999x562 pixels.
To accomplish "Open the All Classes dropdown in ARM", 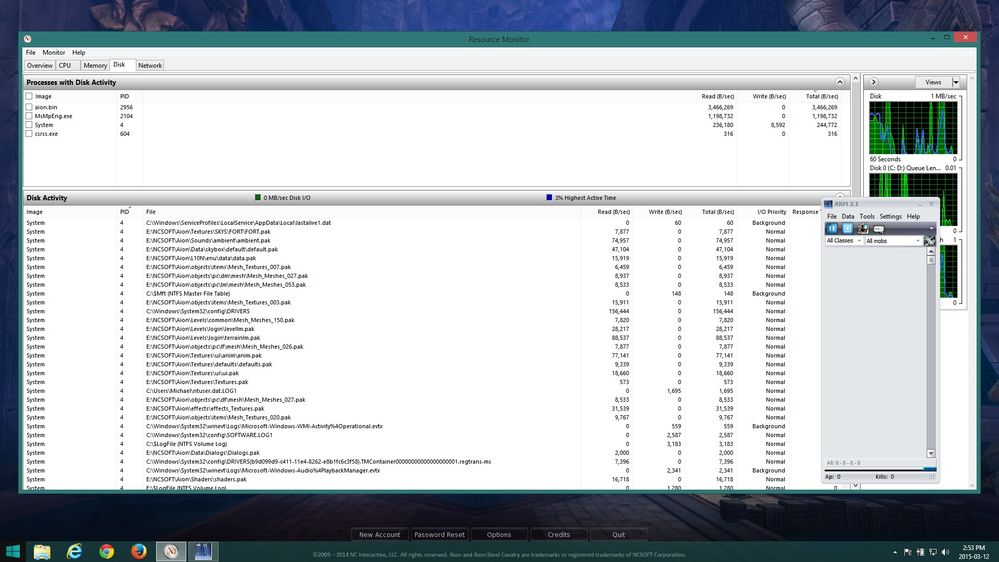I will (844, 241).
